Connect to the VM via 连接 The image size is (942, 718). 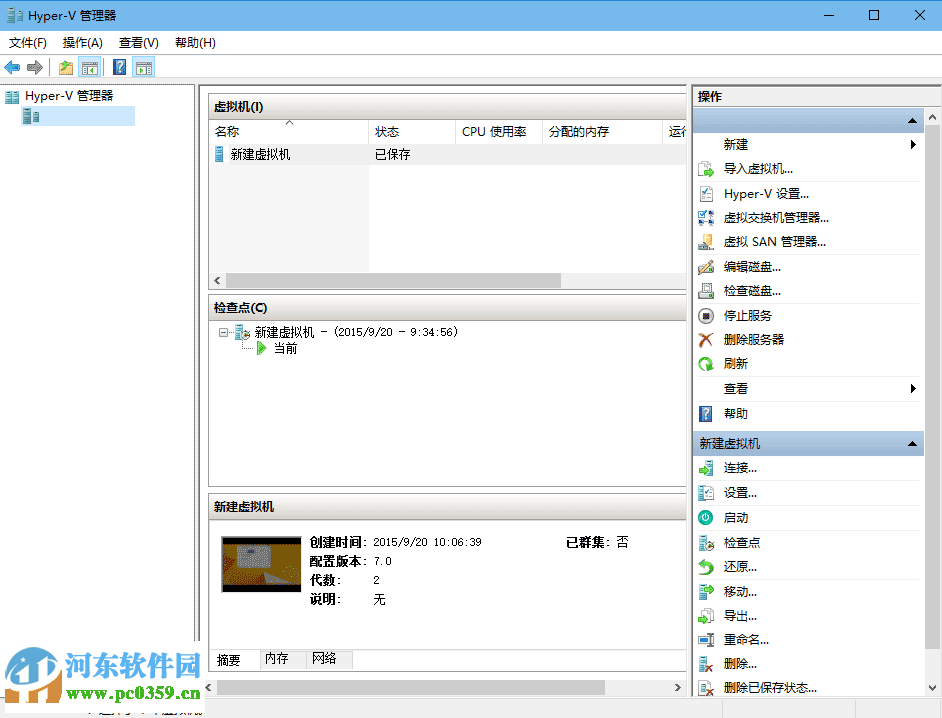click(x=742, y=467)
